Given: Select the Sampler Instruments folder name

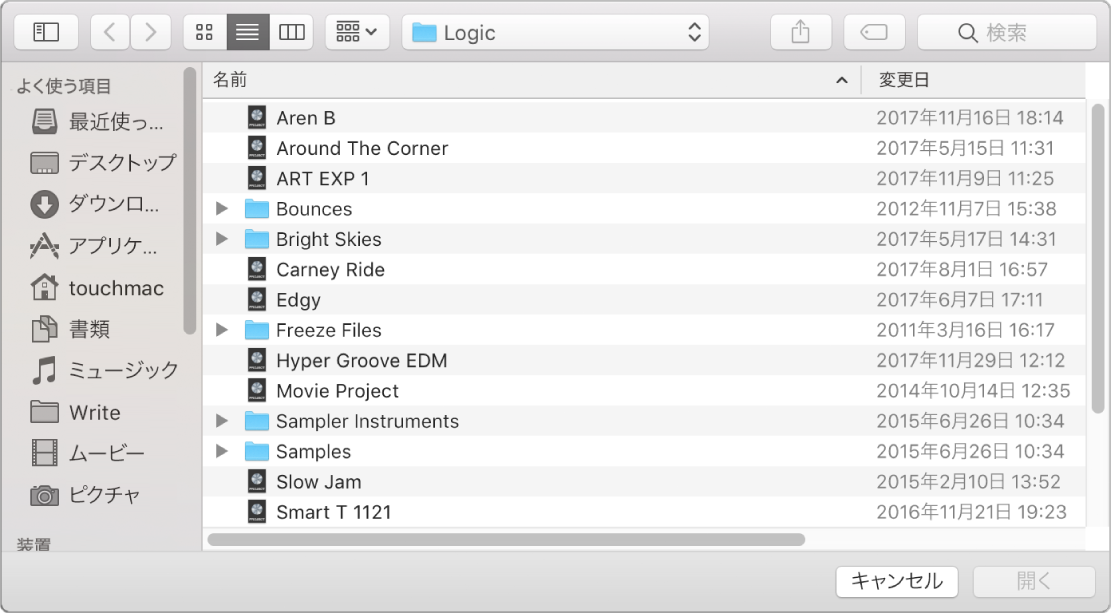Looking at the screenshot, I should [367, 421].
